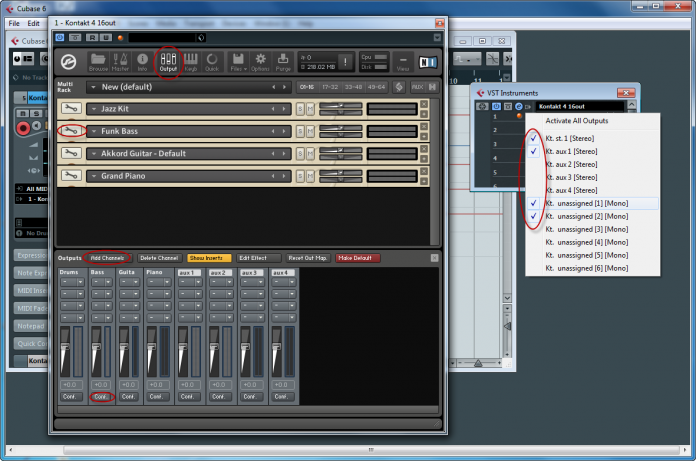Click the record enable button on Cubase track
The width and height of the screenshot is (696, 461).
[23, 128]
